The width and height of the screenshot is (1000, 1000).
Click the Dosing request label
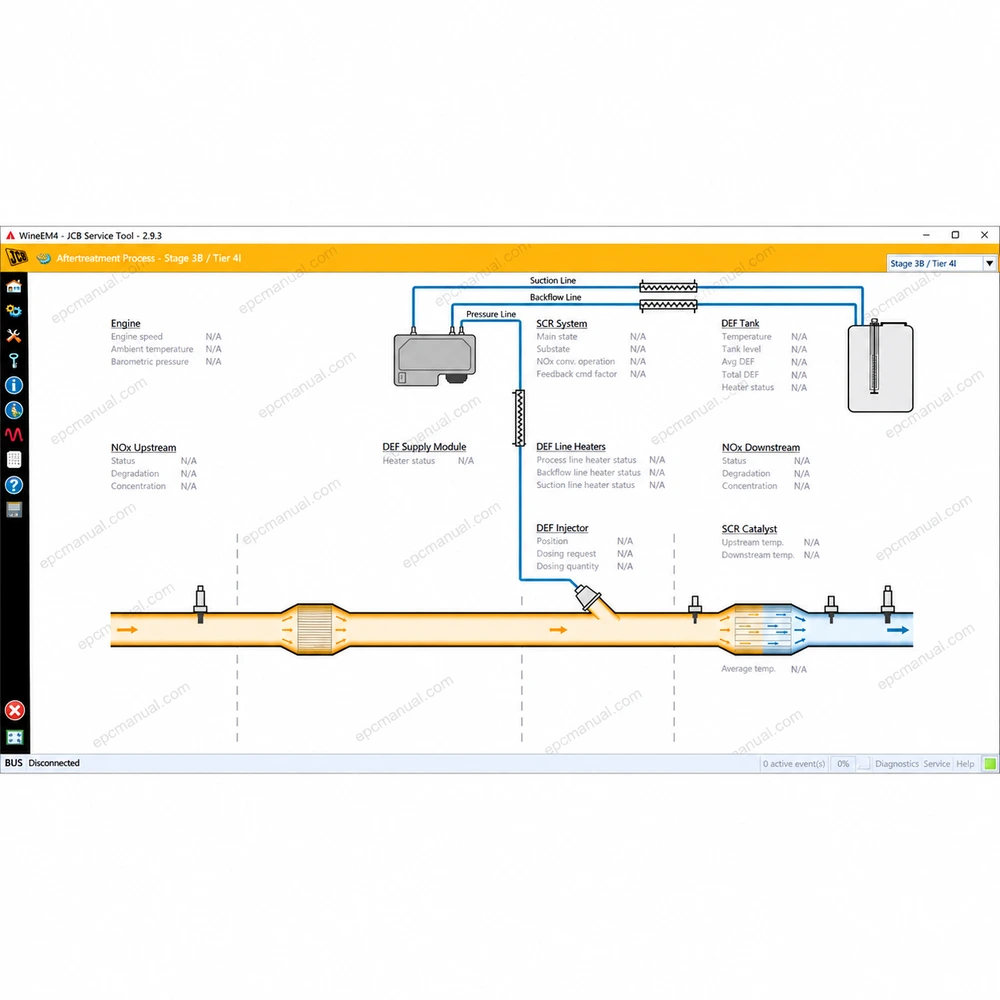tap(566, 554)
